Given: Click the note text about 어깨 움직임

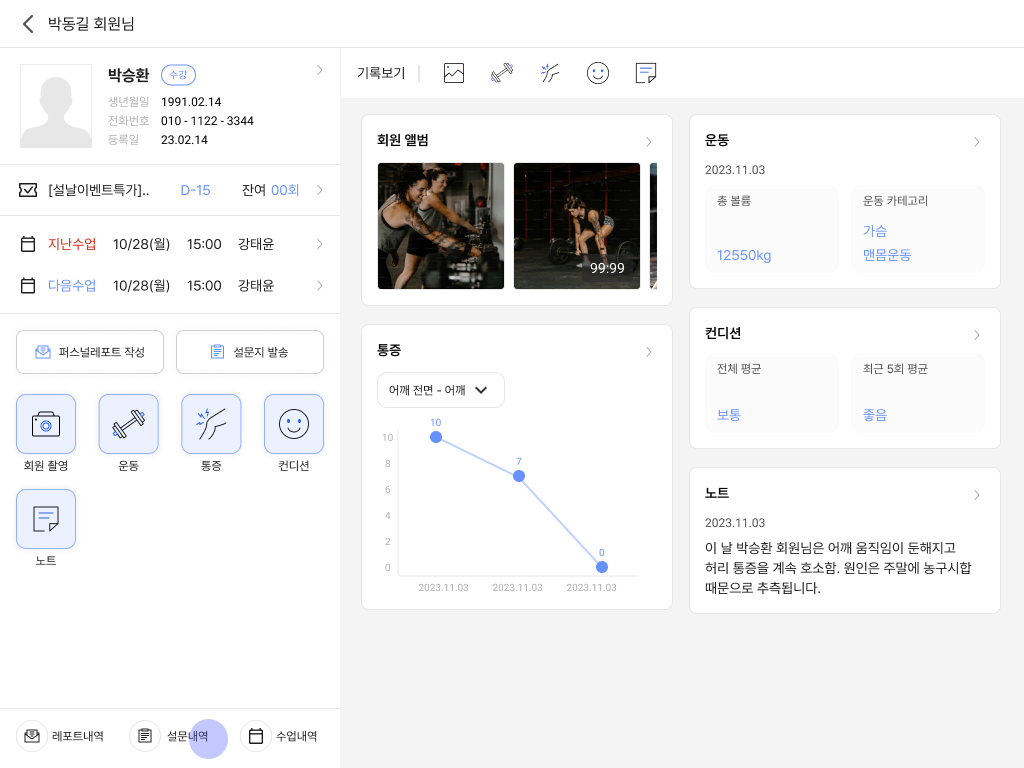Looking at the screenshot, I should coord(838,568).
